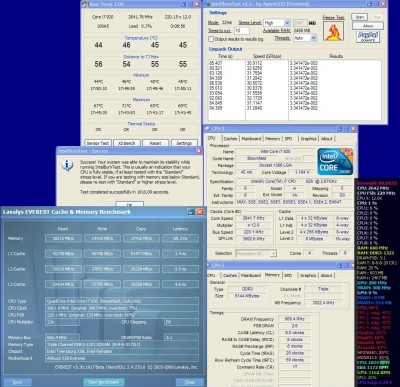Click Save in Everest benchmark window

(17, 382)
